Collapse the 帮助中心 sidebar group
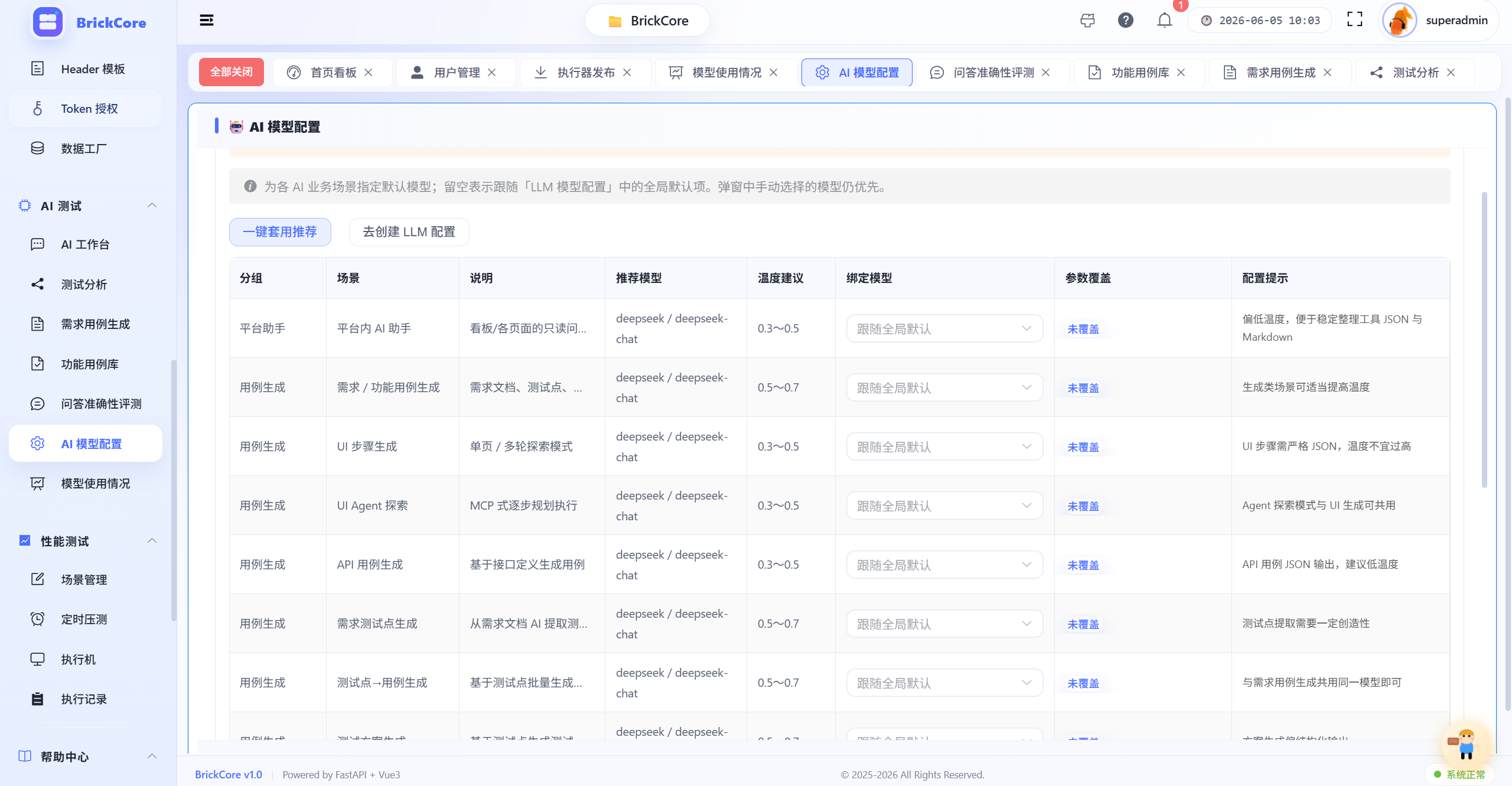Image resolution: width=1512 pixels, height=786 pixels. (152, 756)
